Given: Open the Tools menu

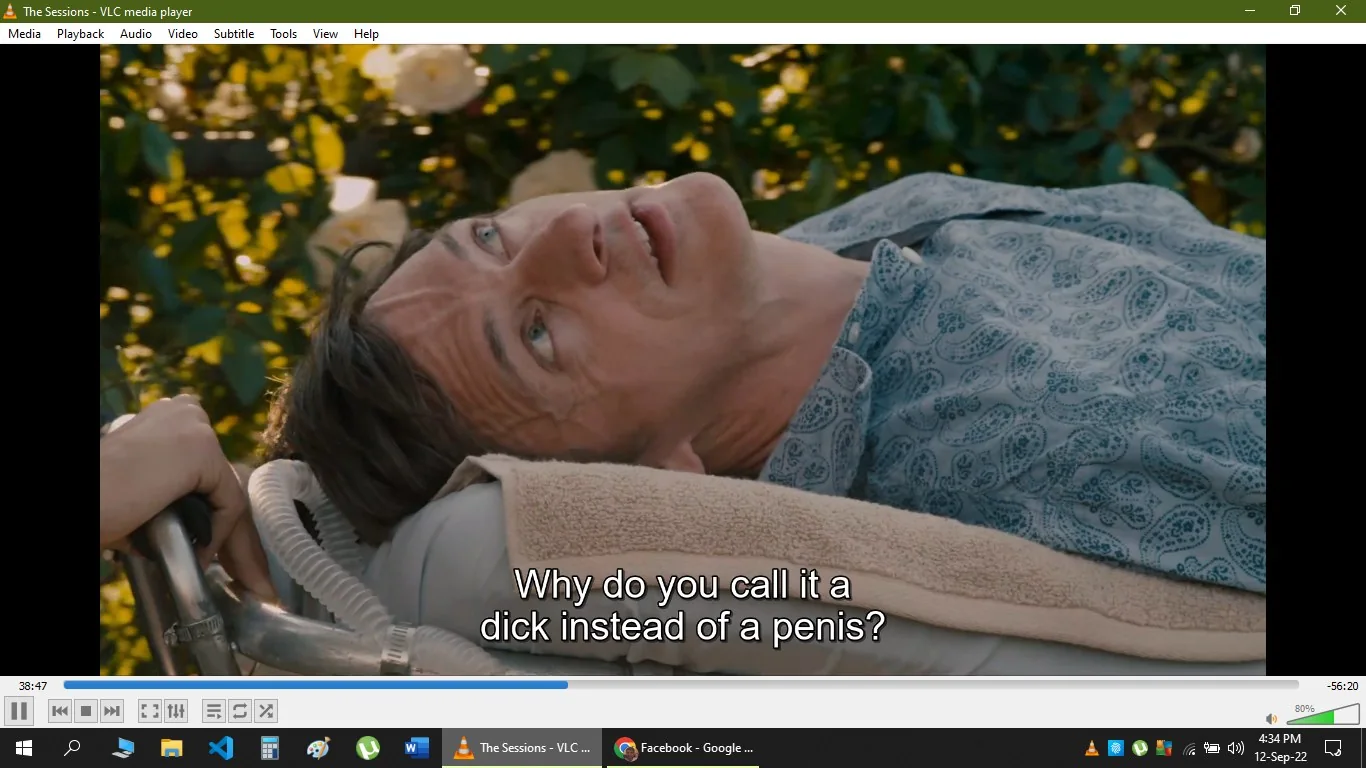Looking at the screenshot, I should [x=284, y=34].
